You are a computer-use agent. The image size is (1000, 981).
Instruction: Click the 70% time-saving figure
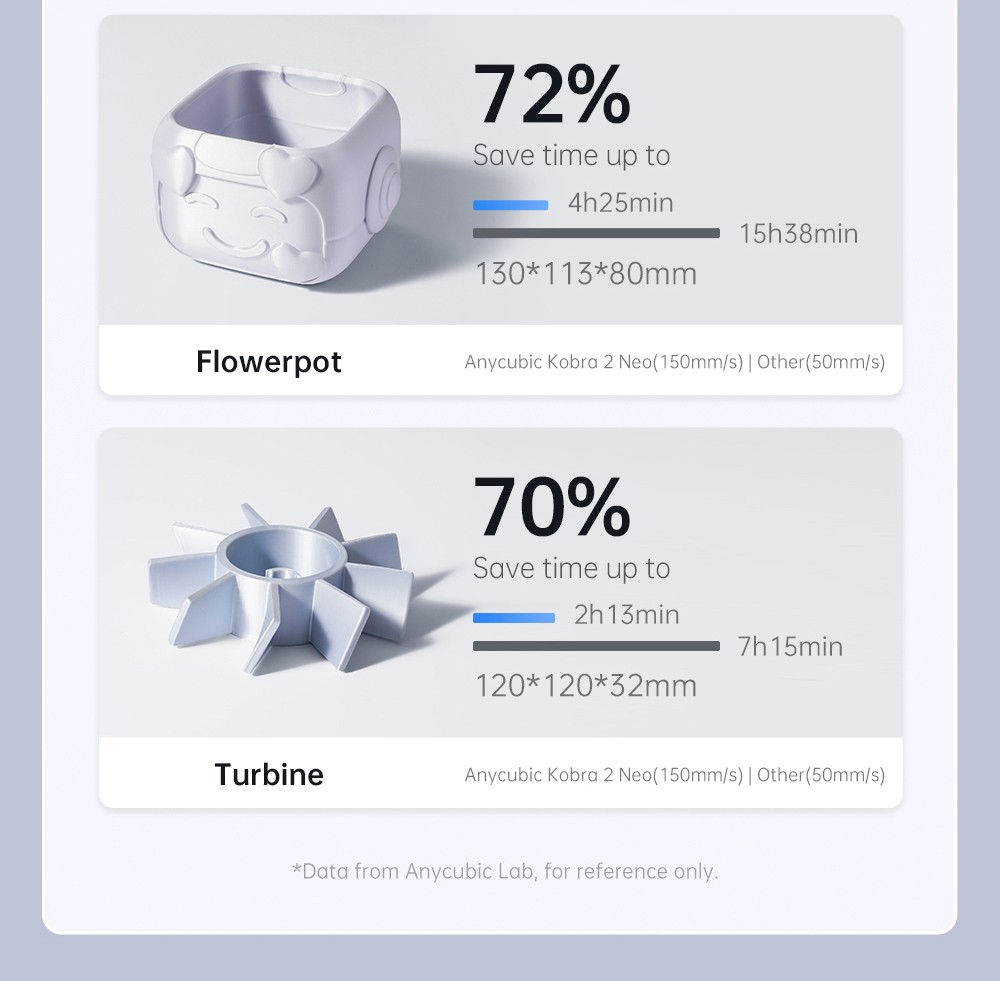tap(551, 508)
